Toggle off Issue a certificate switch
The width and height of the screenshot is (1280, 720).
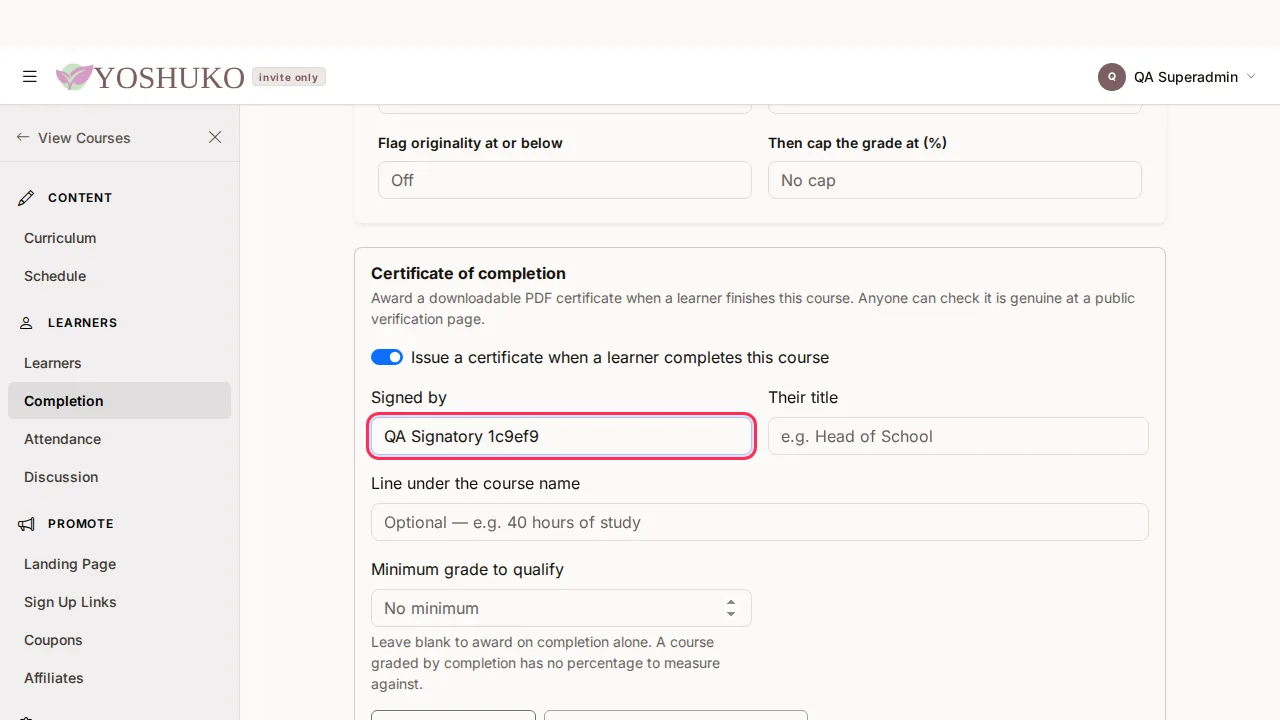click(x=387, y=357)
